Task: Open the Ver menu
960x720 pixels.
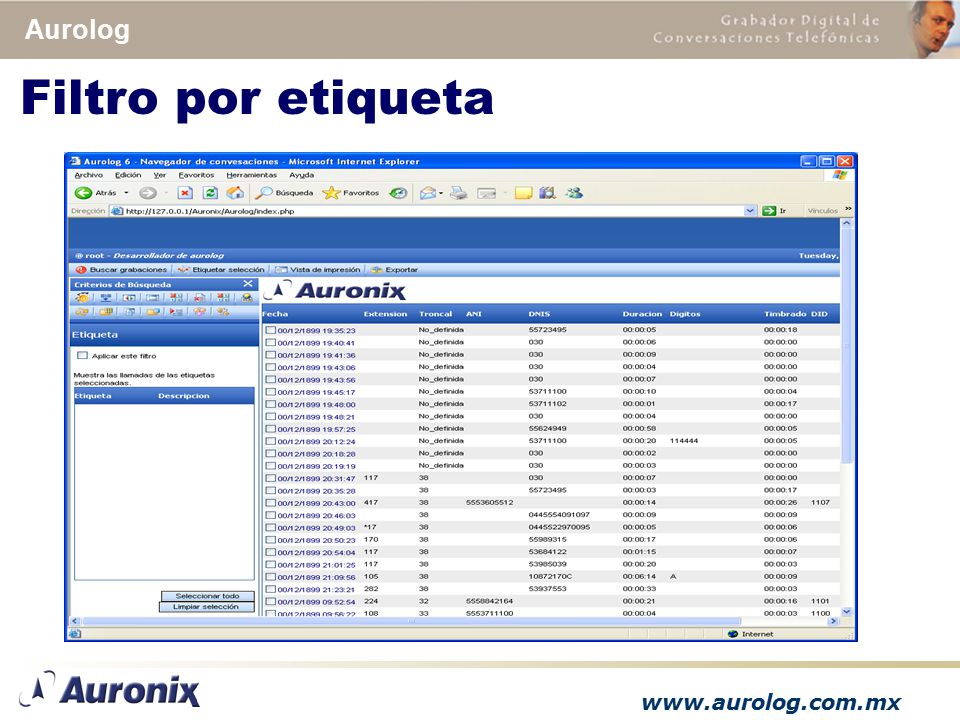Action: (160, 175)
